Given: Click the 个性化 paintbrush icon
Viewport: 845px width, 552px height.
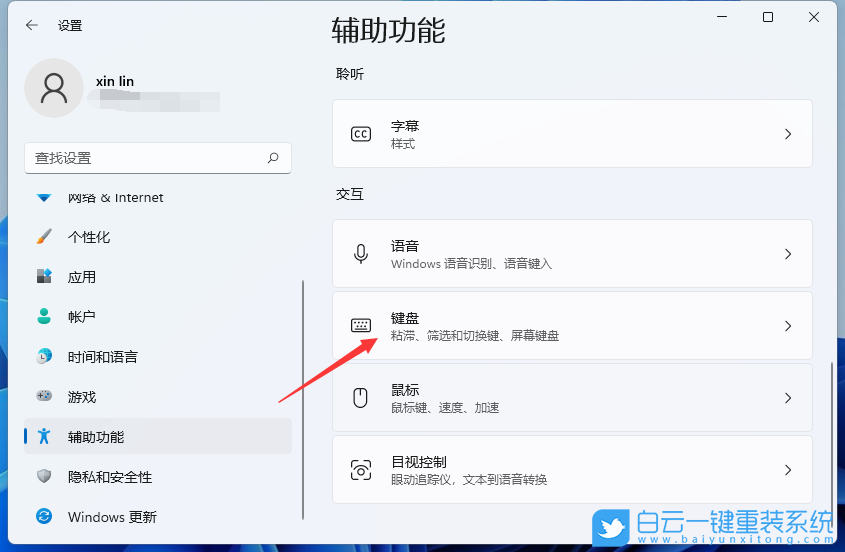Looking at the screenshot, I should click(x=44, y=236).
